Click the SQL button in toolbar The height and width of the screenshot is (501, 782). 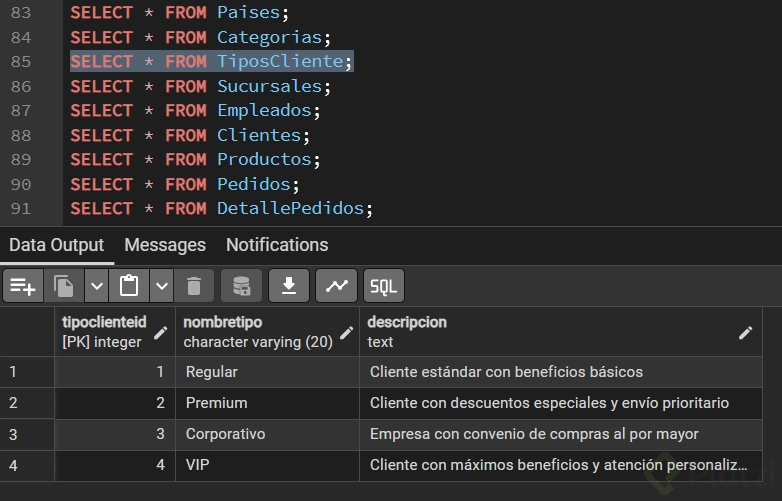point(384,286)
